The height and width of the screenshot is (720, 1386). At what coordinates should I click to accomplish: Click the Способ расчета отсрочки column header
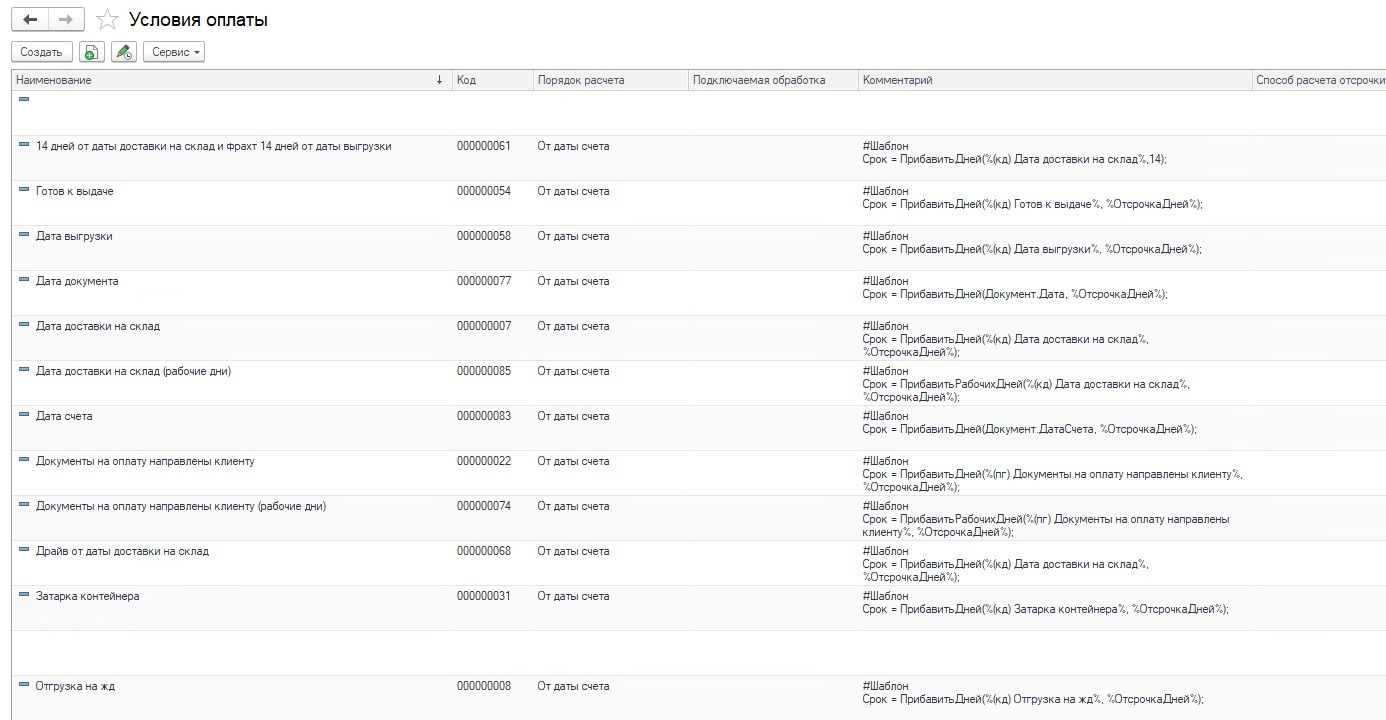click(1319, 80)
